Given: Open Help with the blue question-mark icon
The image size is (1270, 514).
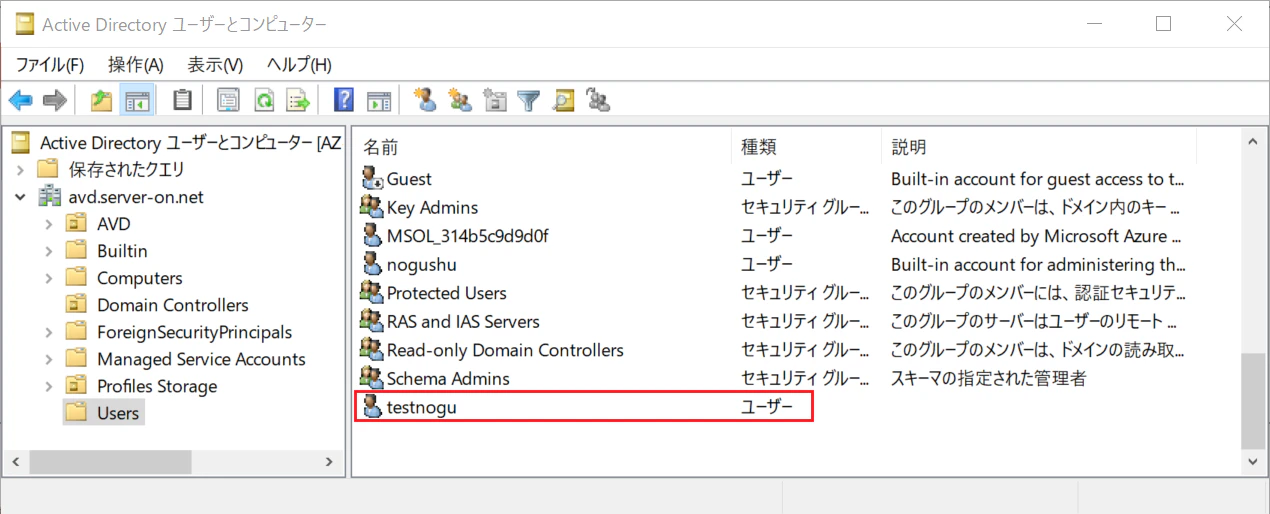Looking at the screenshot, I should [344, 100].
